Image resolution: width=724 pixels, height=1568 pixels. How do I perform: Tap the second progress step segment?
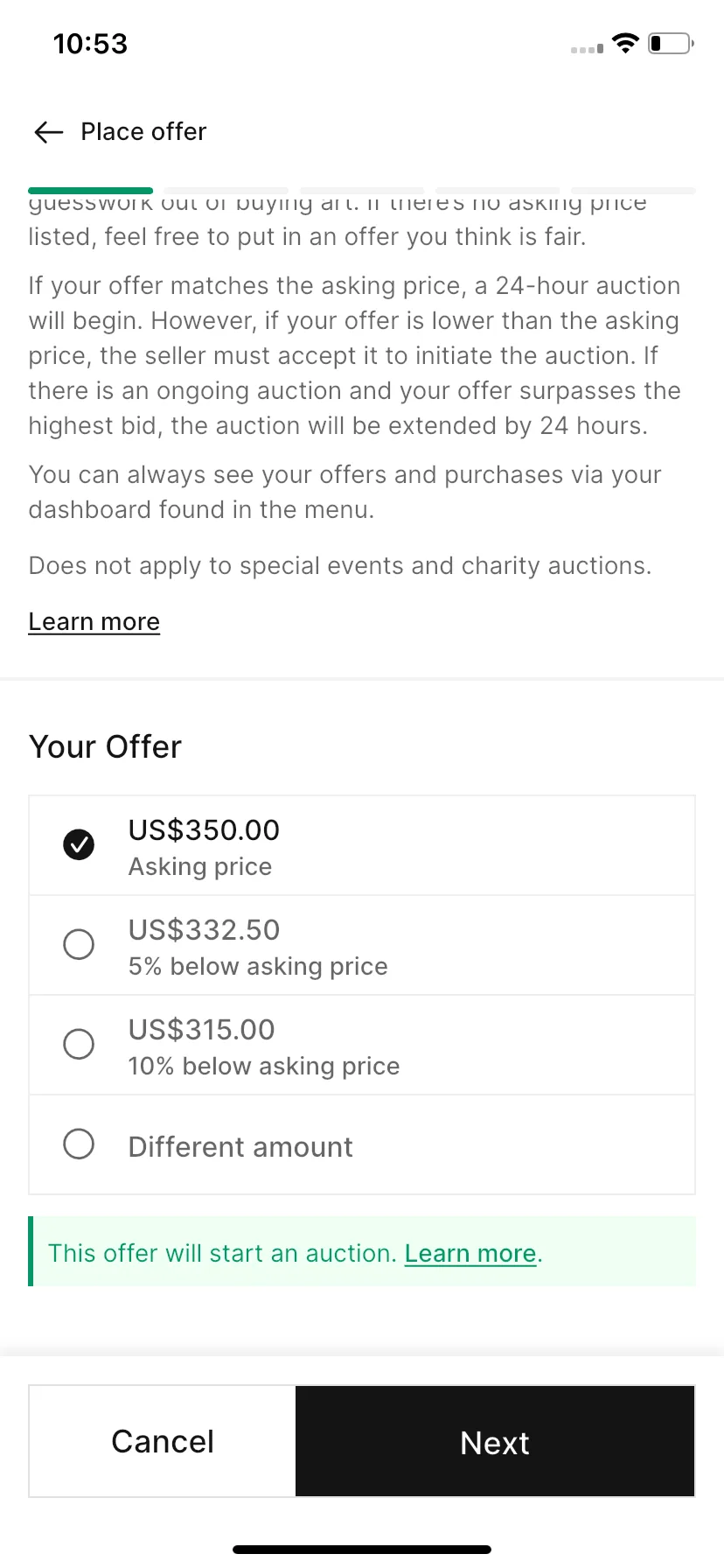(x=226, y=190)
